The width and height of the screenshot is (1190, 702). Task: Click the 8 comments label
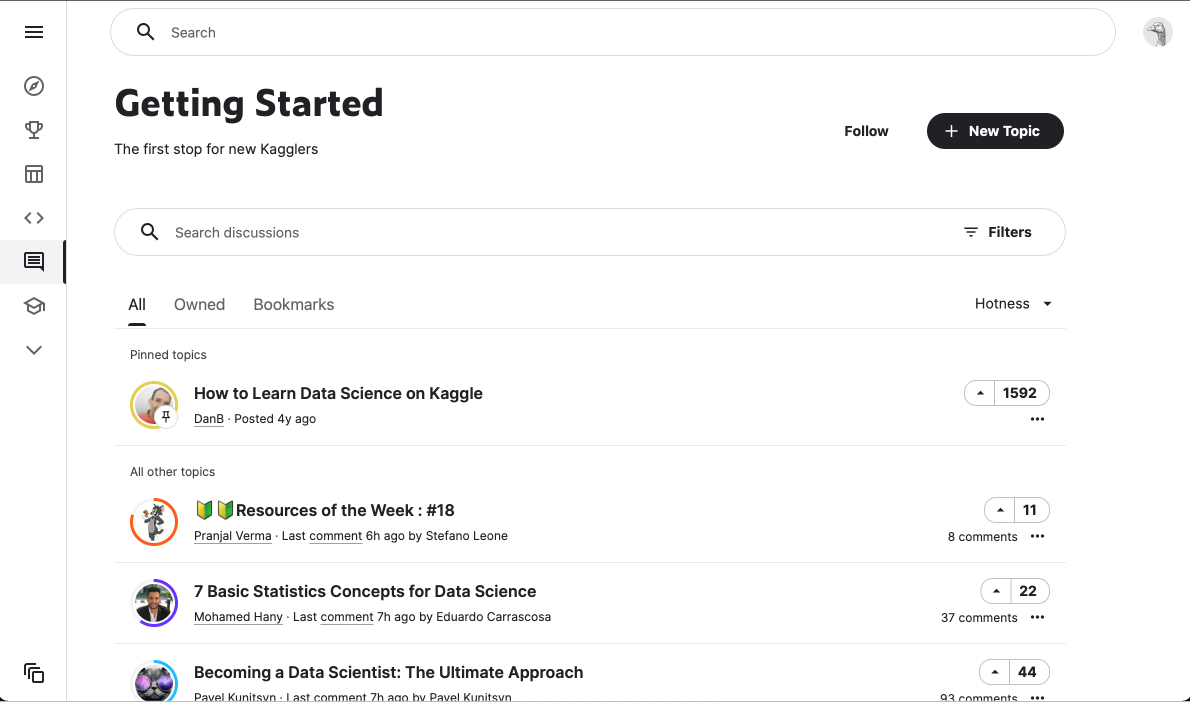[x=982, y=537]
